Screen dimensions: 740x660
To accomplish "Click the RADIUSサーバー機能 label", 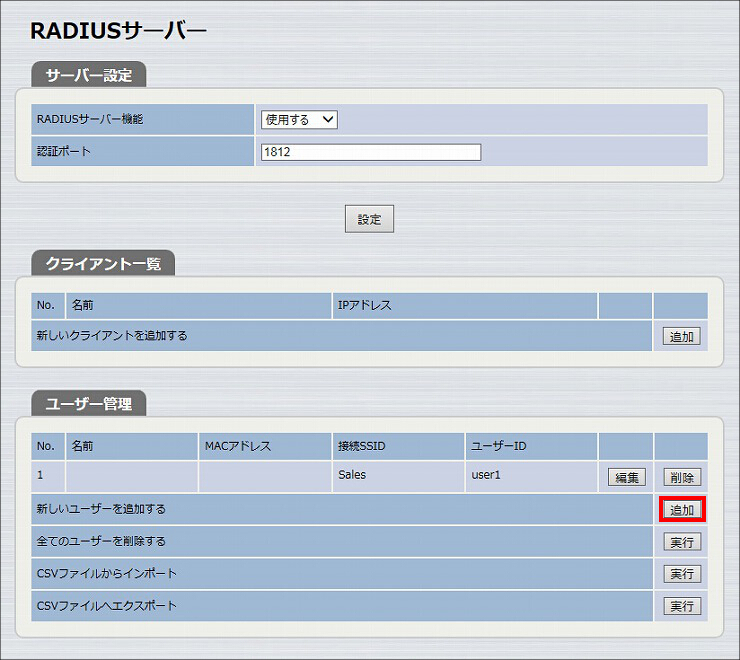I will tap(90, 119).
